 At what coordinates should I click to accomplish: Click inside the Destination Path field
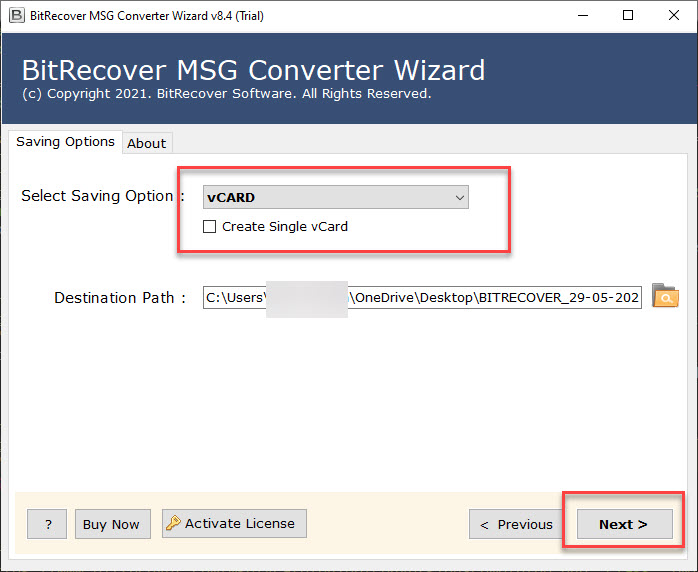tap(422, 297)
